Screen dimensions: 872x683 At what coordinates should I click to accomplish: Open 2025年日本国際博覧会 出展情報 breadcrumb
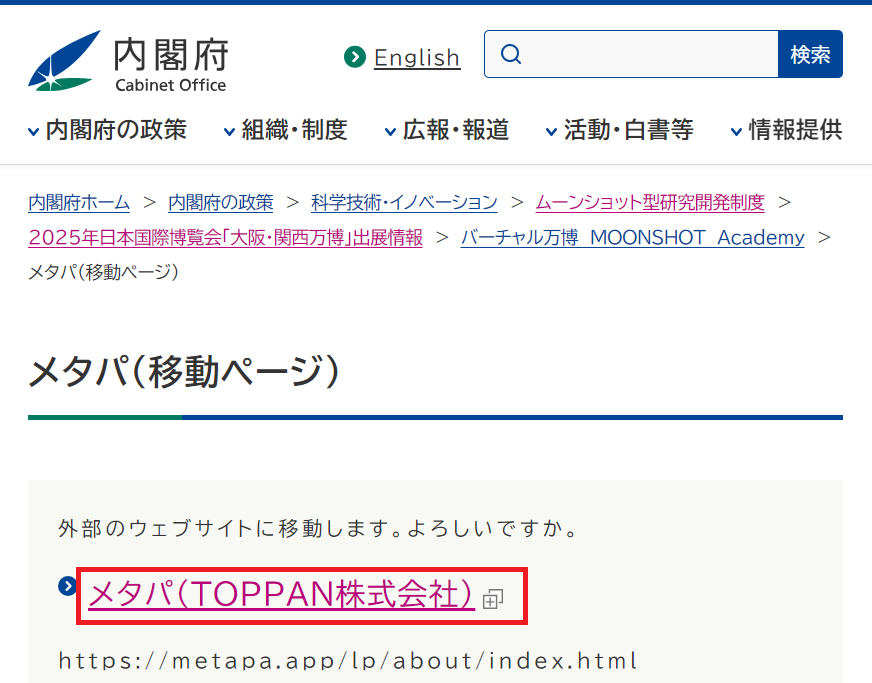(x=225, y=237)
